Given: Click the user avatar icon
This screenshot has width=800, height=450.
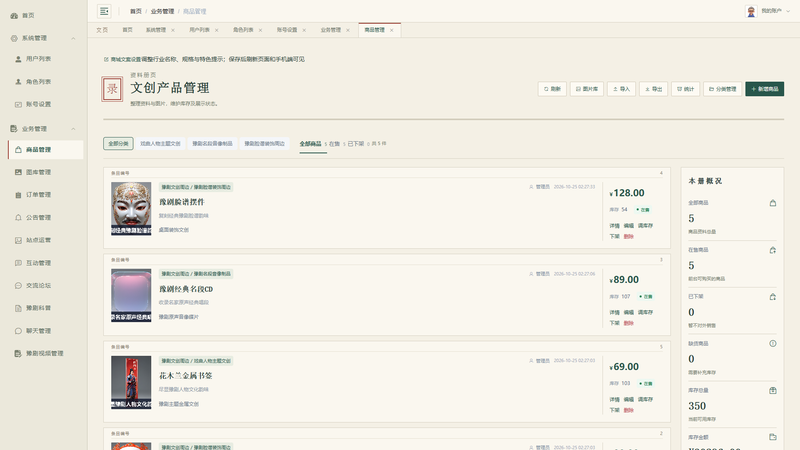Looking at the screenshot, I should coord(751,11).
